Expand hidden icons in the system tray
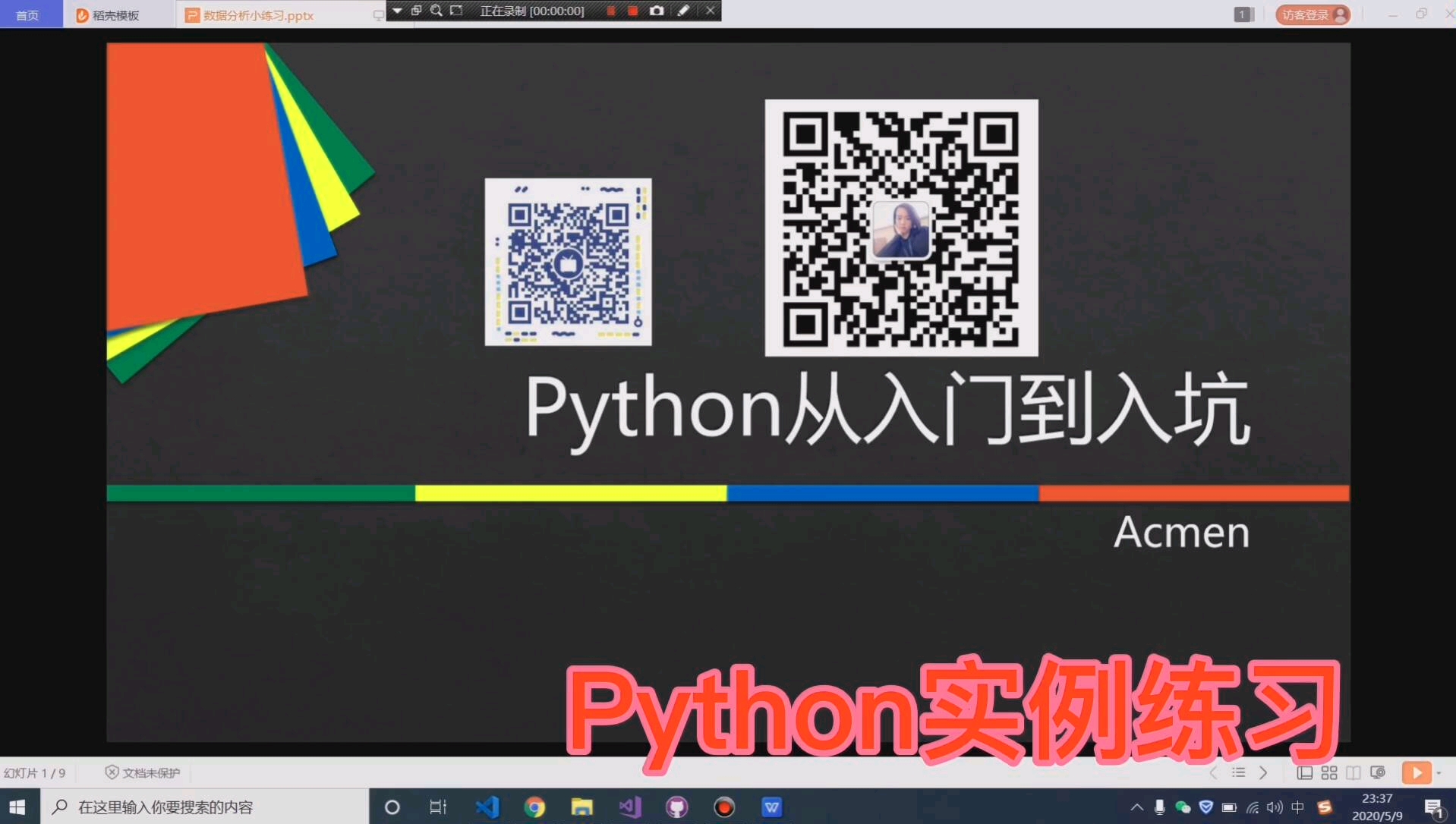 (x=1136, y=807)
